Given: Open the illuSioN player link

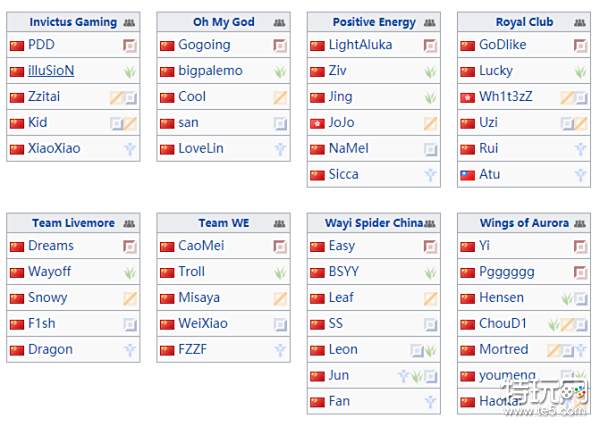Looking at the screenshot, I should pyautogui.click(x=51, y=71).
